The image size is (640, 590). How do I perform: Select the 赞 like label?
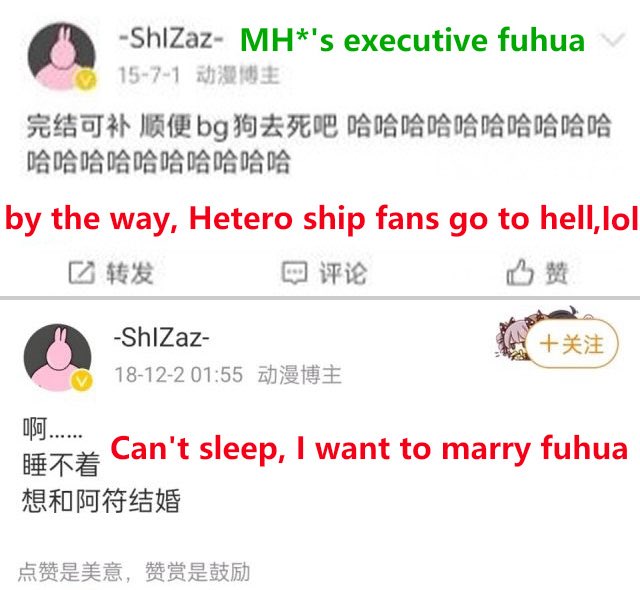coord(557,273)
